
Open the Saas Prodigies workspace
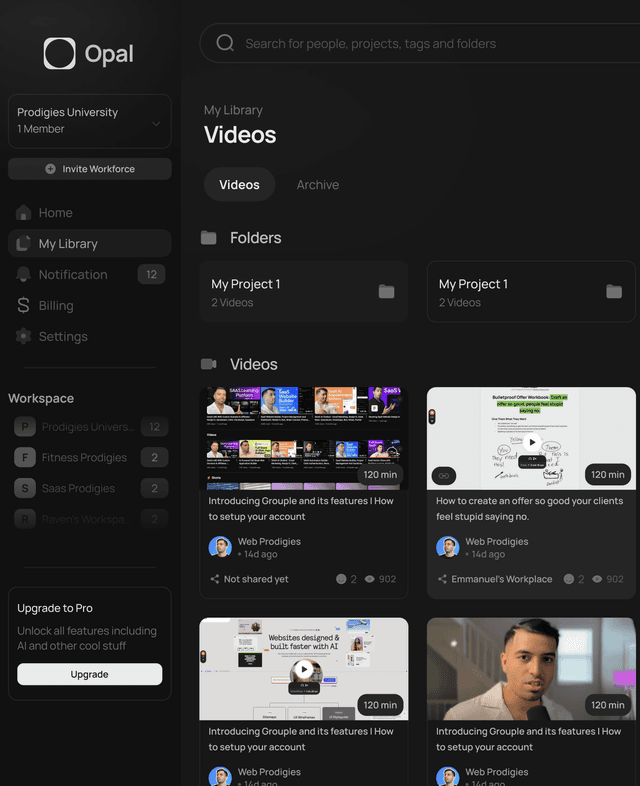click(91, 488)
